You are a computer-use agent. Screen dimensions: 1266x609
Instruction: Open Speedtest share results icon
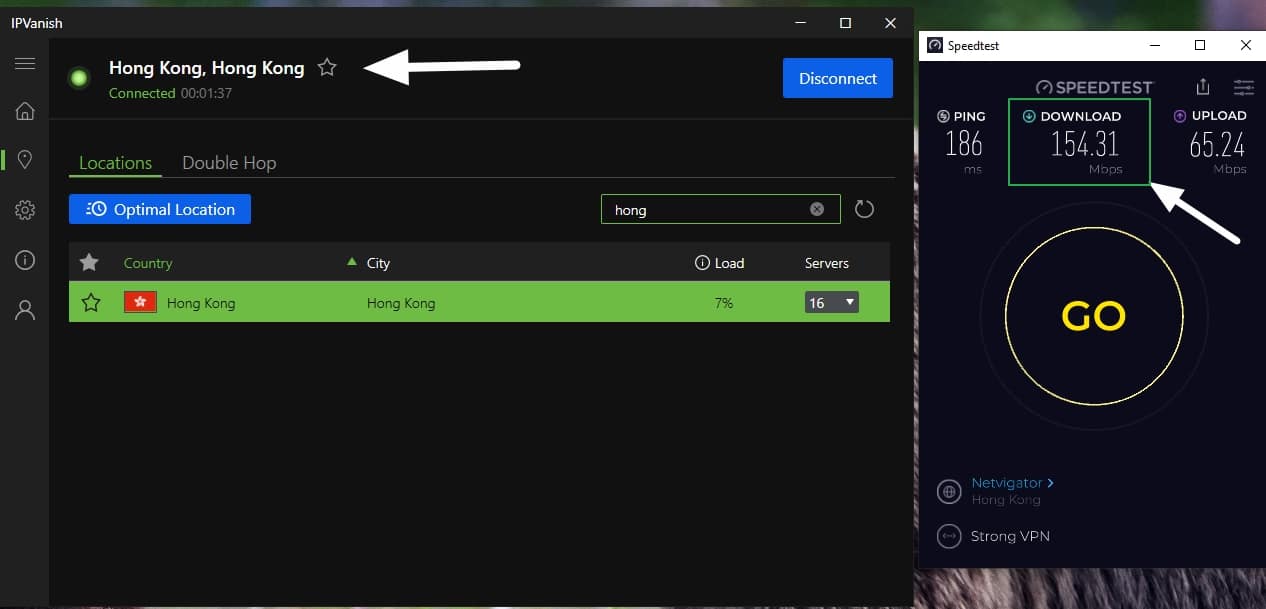coord(1203,87)
